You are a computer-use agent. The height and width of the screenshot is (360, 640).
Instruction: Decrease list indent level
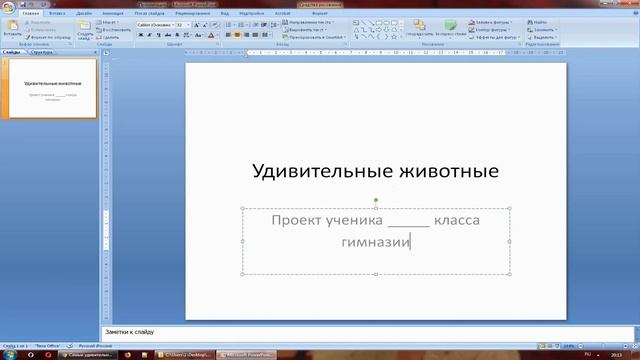256,25
